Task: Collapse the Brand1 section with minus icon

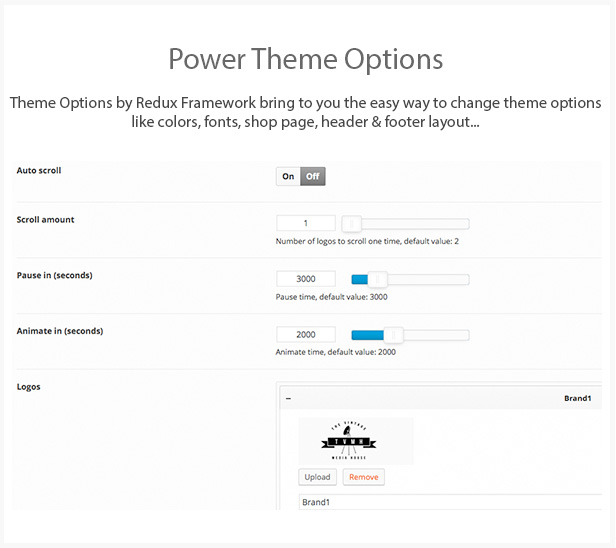Action: coord(288,399)
